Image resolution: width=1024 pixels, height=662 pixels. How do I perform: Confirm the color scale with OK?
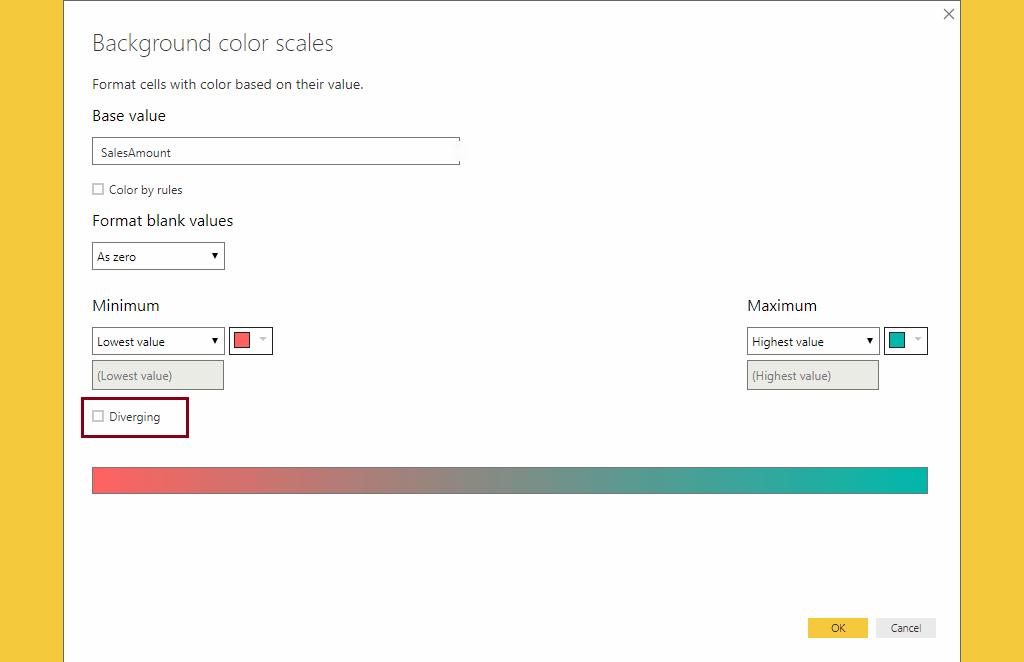pos(837,627)
